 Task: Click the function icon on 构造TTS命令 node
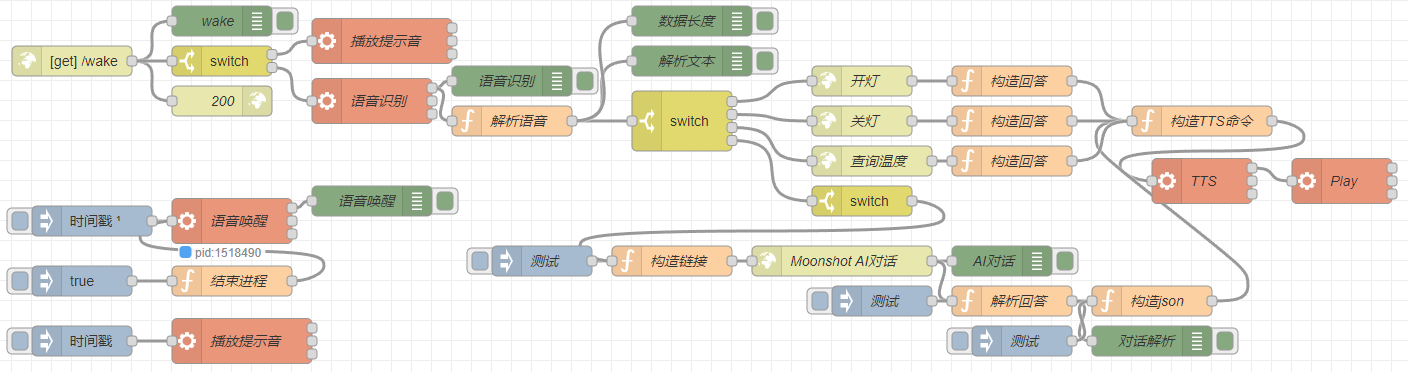tap(1146, 121)
